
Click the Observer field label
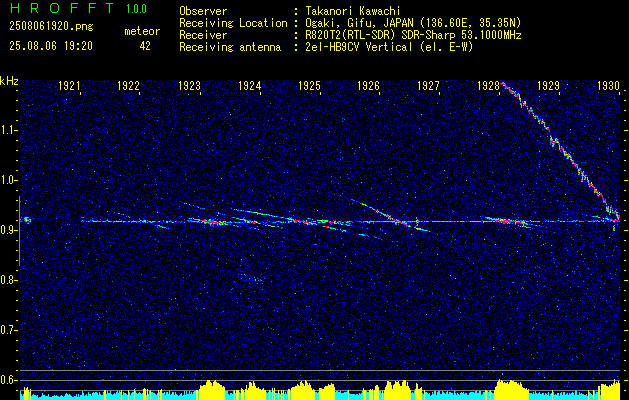pyautogui.click(x=203, y=11)
